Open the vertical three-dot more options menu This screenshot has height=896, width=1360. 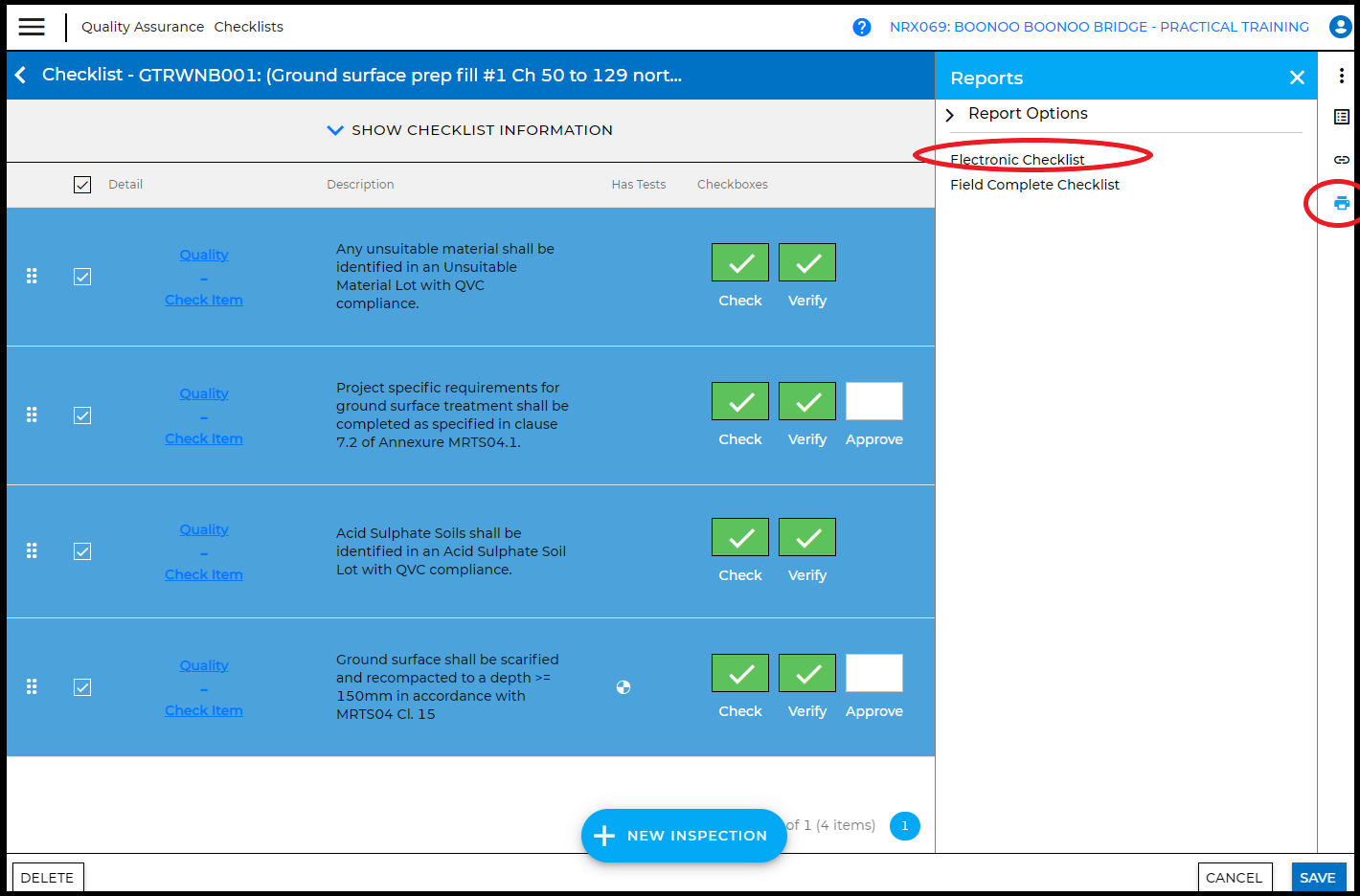coord(1341,76)
